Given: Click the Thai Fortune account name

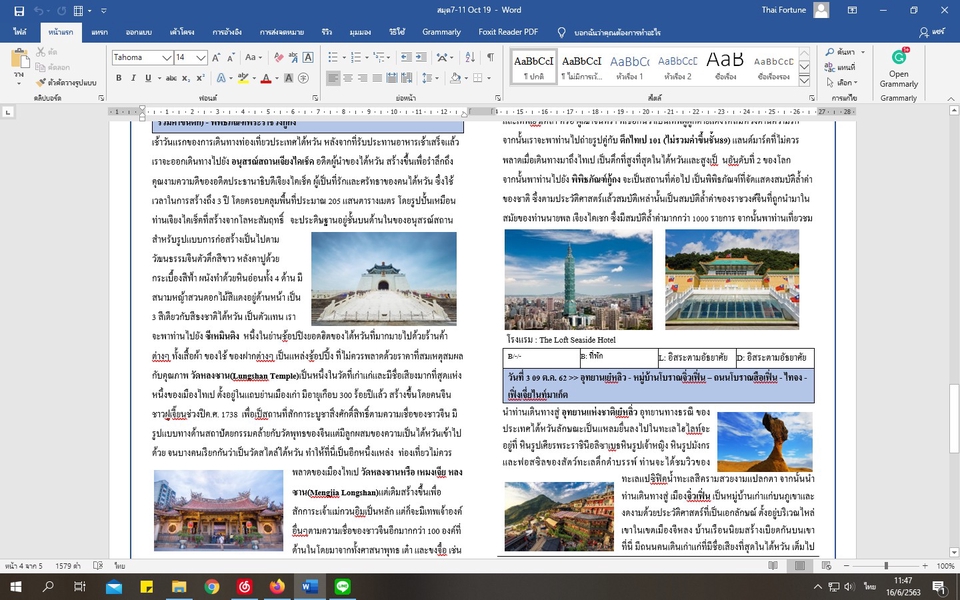Looking at the screenshot, I should pos(784,10).
